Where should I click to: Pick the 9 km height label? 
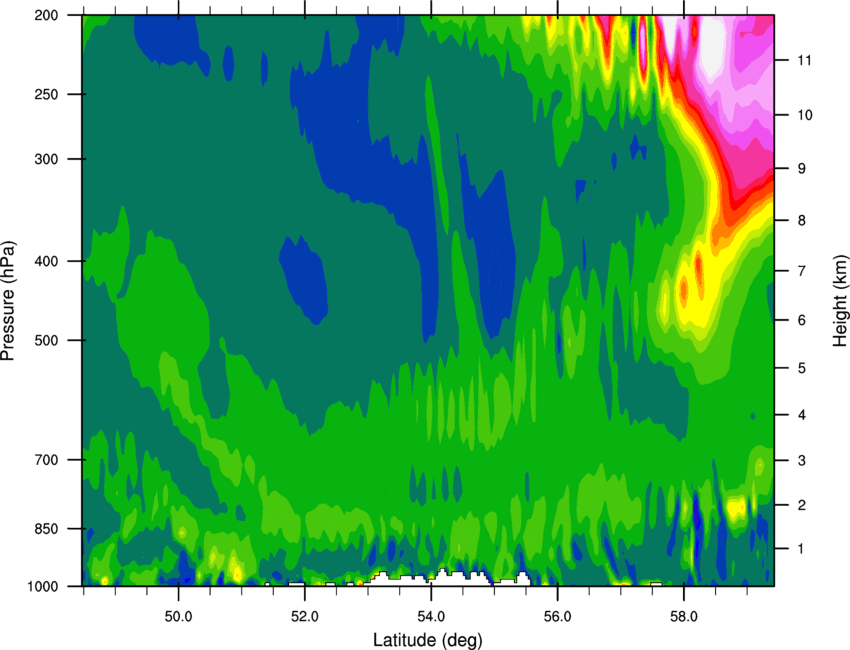click(x=802, y=169)
